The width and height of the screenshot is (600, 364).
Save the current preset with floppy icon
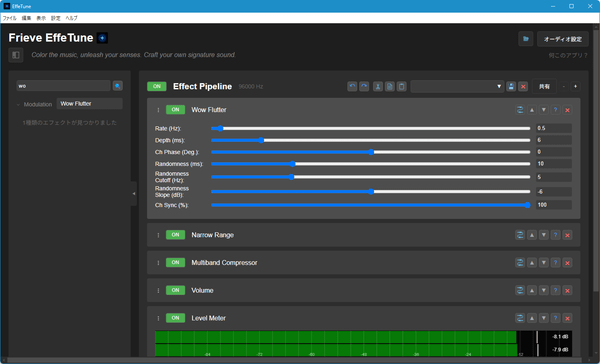[511, 87]
